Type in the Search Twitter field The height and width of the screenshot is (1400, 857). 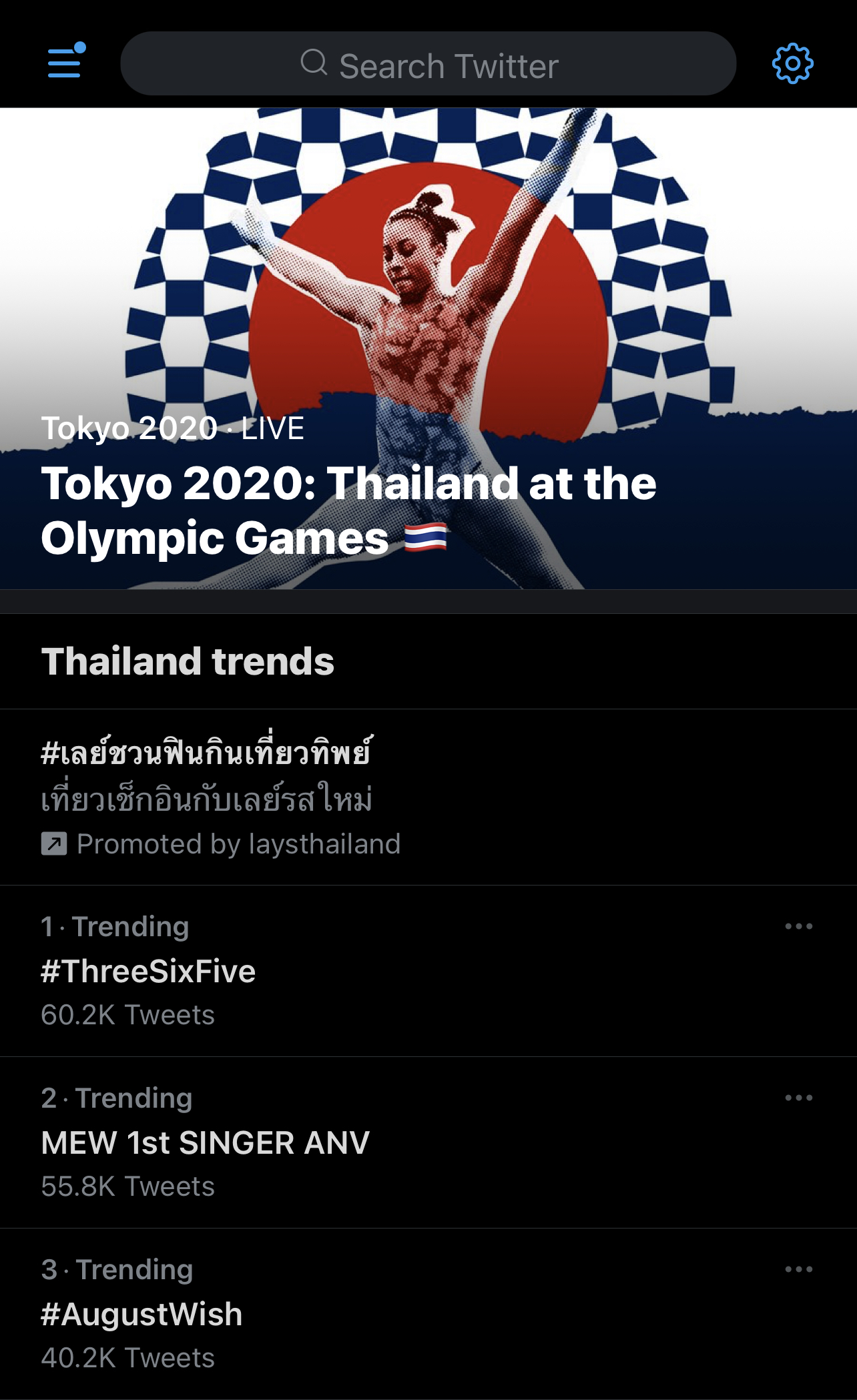(x=449, y=65)
